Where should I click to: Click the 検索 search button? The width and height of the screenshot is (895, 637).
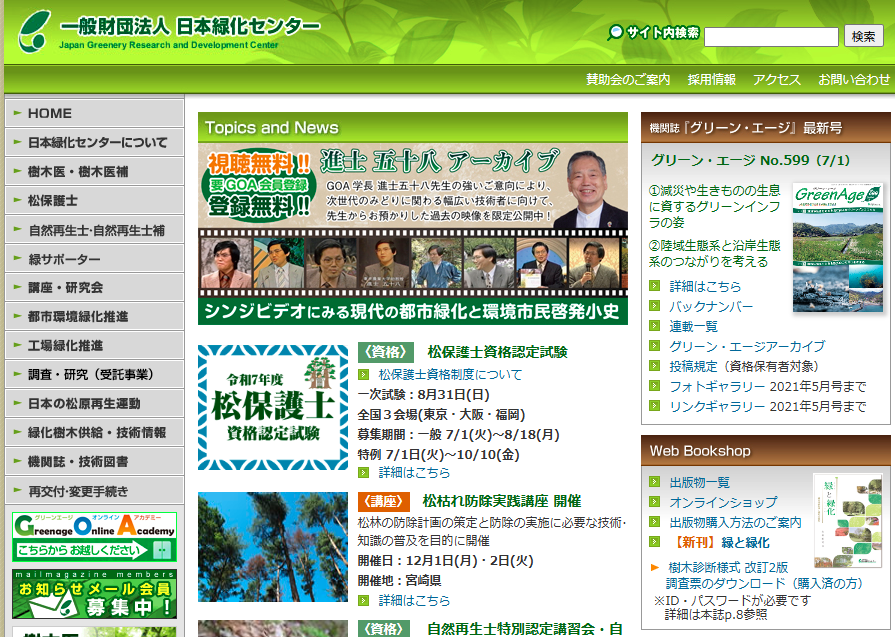coord(863,37)
